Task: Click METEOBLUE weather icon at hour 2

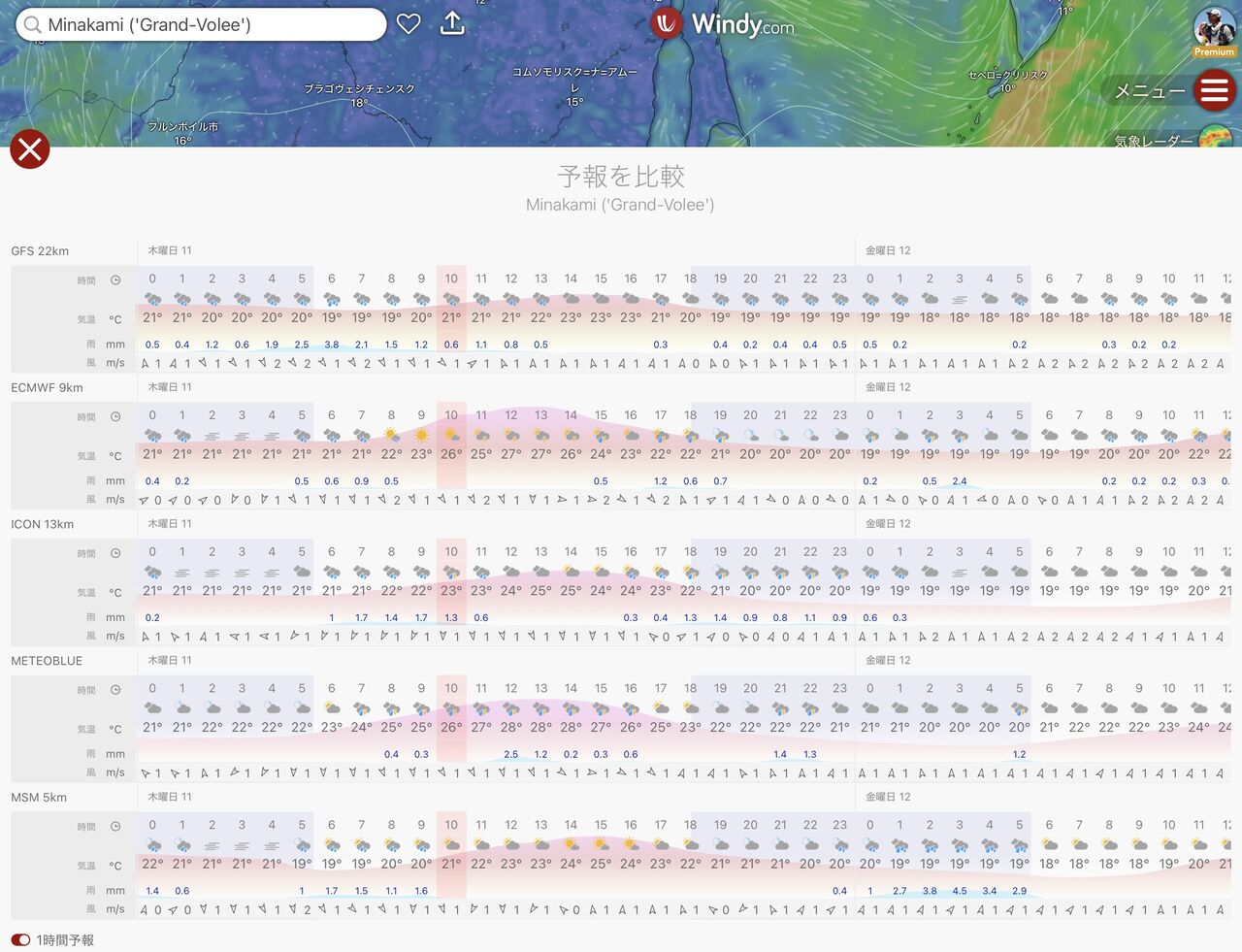Action: tap(212, 708)
